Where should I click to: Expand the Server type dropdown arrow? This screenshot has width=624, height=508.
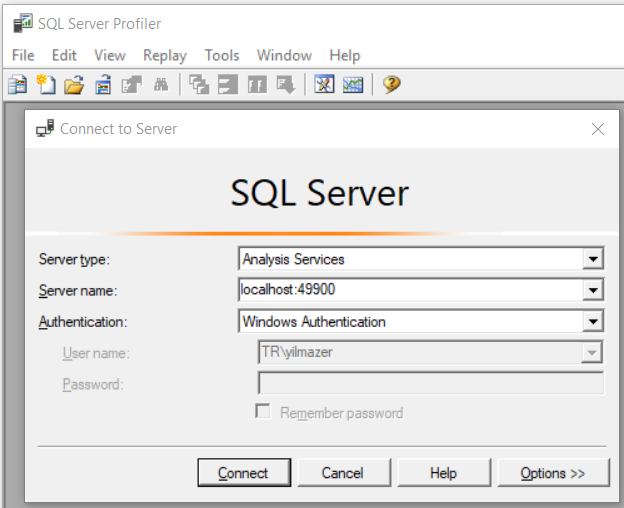click(x=593, y=259)
